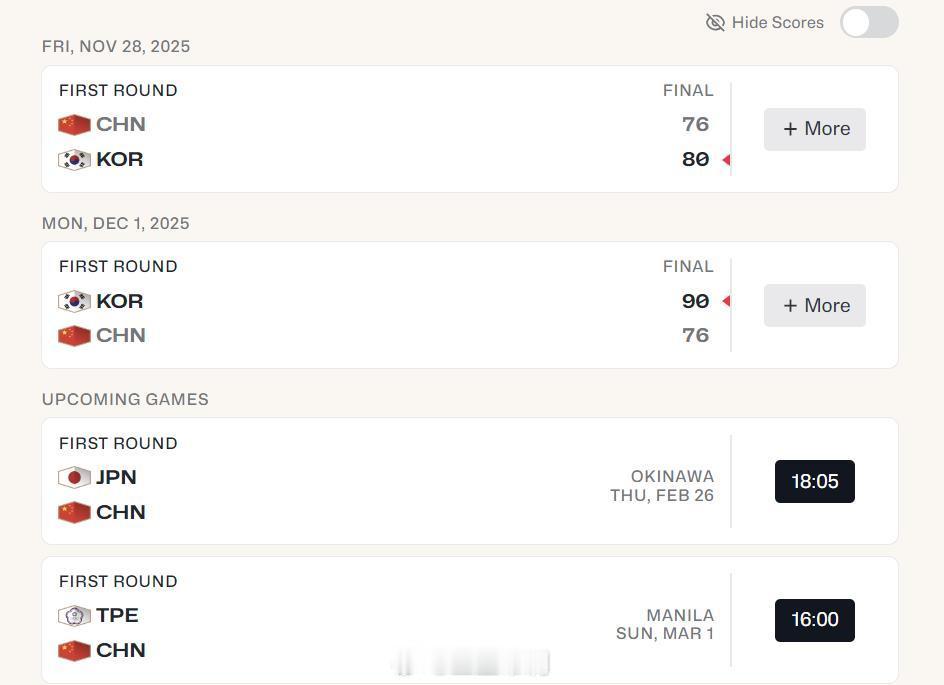Click the crossed-eye Hide Scores icon
Image resolution: width=944 pixels, height=685 pixels.
tap(715, 23)
